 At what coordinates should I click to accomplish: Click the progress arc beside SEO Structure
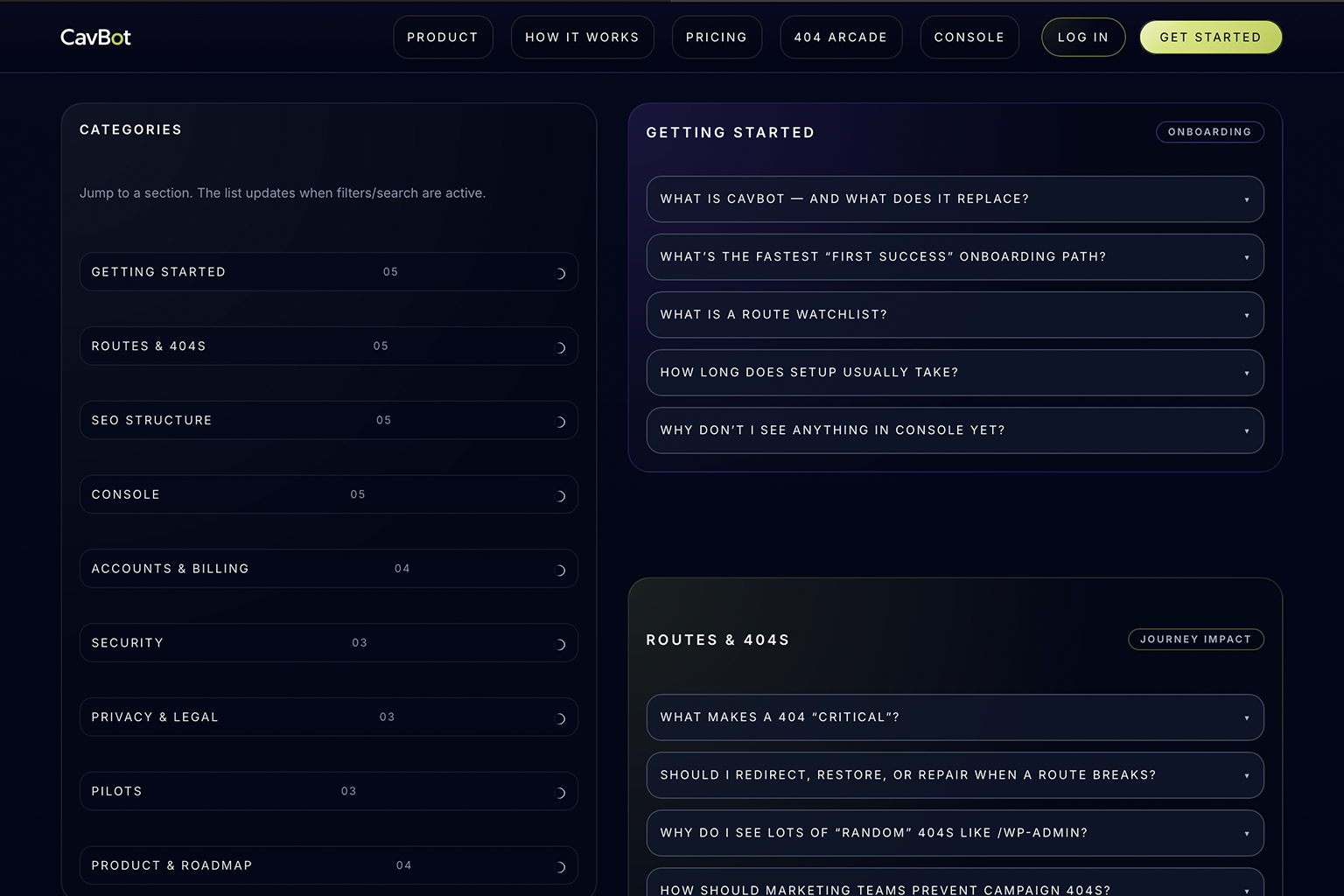click(561, 420)
